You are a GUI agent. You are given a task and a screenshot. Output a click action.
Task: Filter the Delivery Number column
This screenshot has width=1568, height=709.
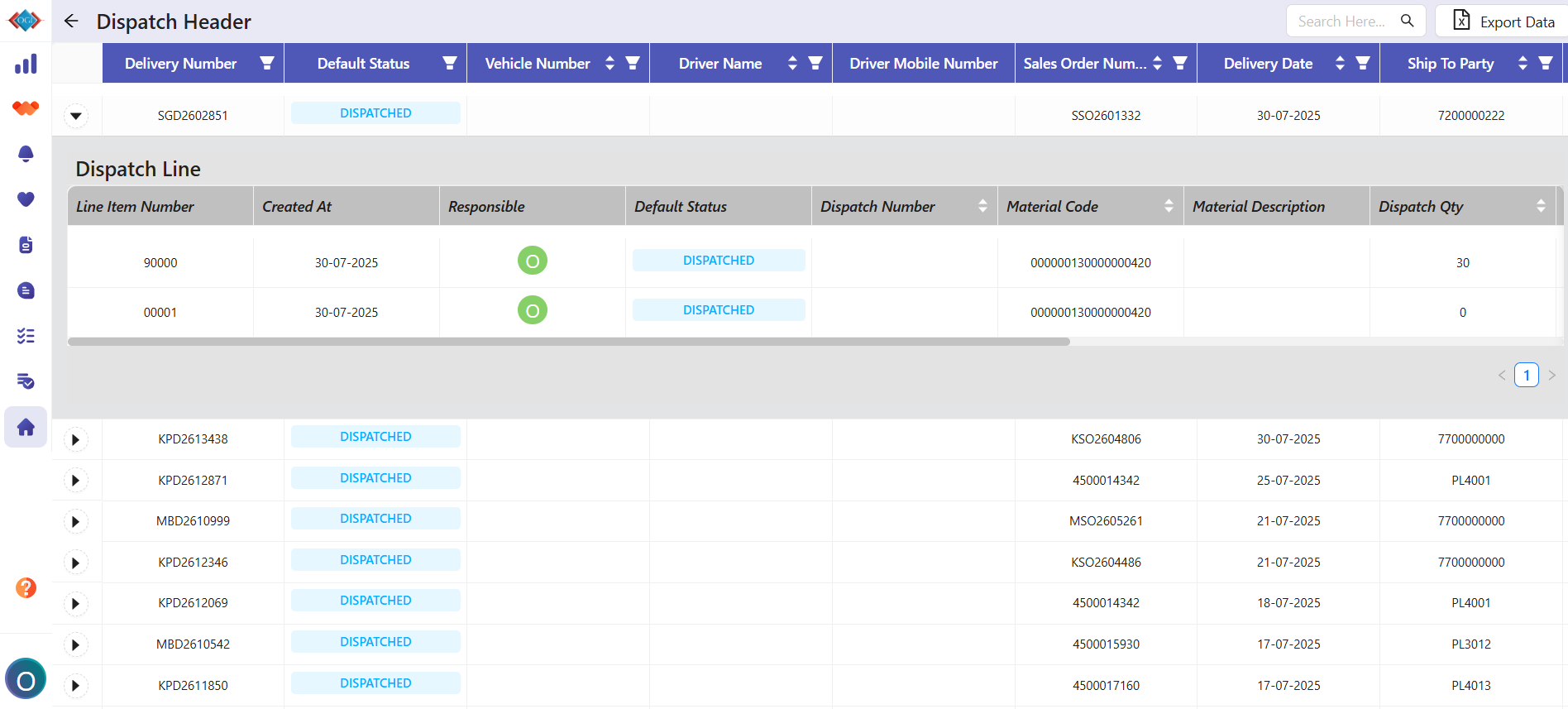(x=267, y=63)
